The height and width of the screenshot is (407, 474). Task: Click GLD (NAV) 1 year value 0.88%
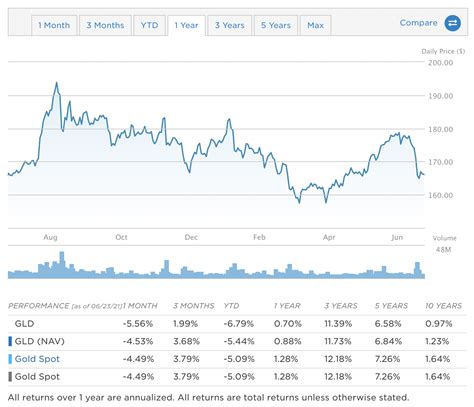pyautogui.click(x=287, y=341)
